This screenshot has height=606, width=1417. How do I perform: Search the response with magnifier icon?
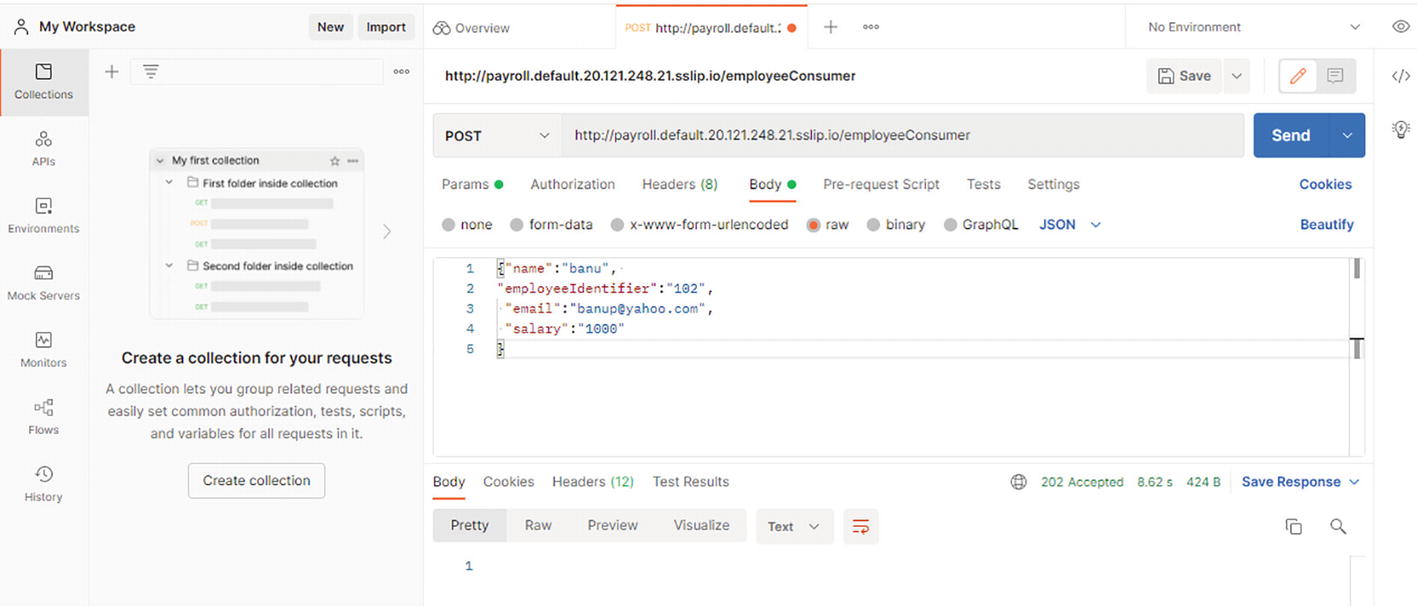point(1338,527)
